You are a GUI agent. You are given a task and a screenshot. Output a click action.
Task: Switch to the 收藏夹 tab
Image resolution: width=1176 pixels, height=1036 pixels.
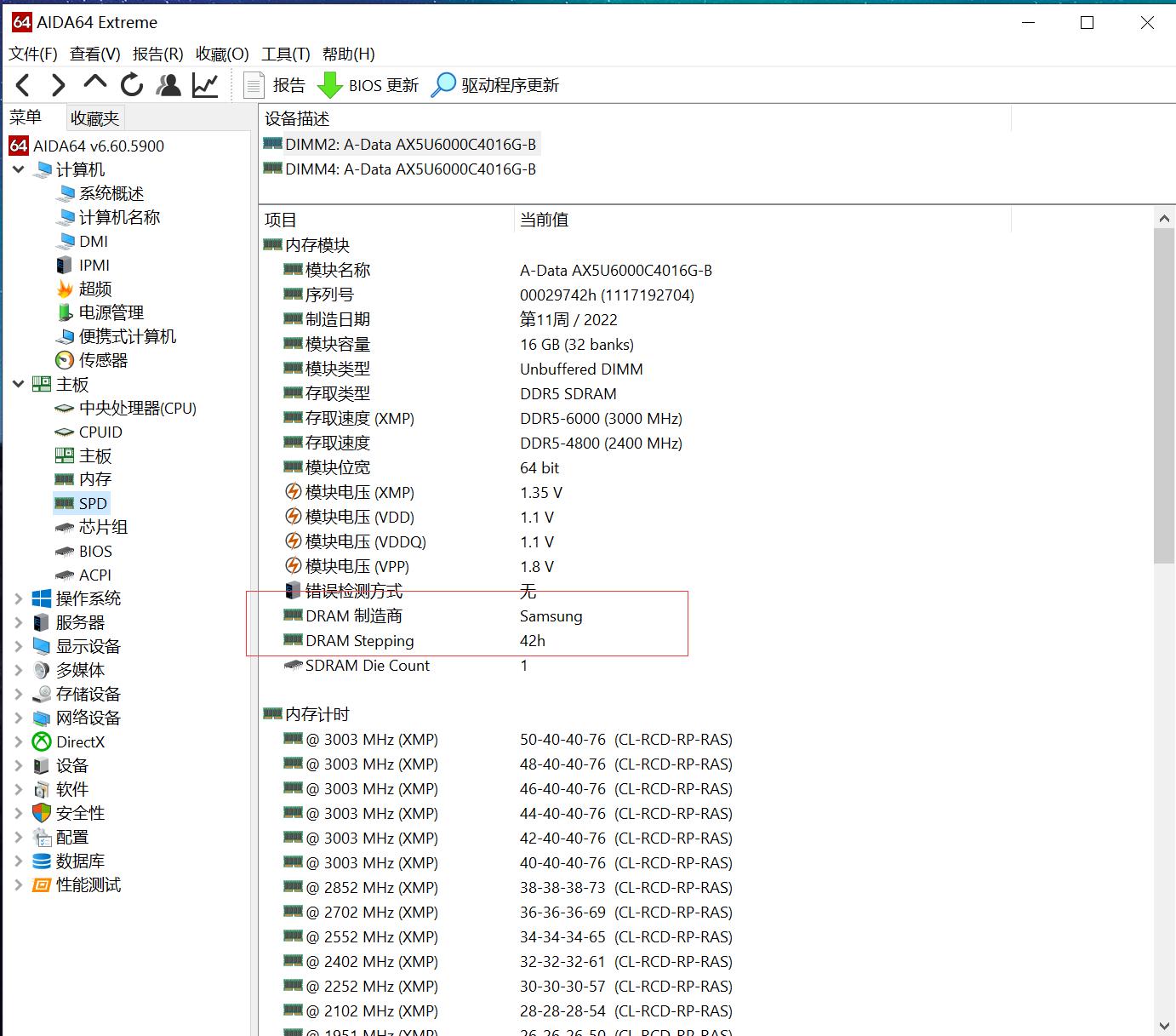94,118
